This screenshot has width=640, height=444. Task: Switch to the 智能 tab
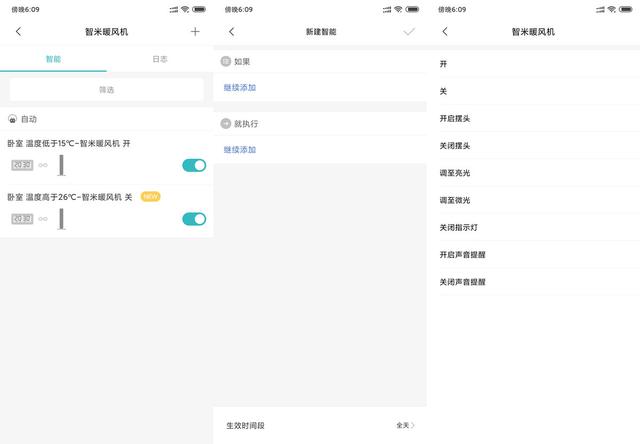pos(53,59)
